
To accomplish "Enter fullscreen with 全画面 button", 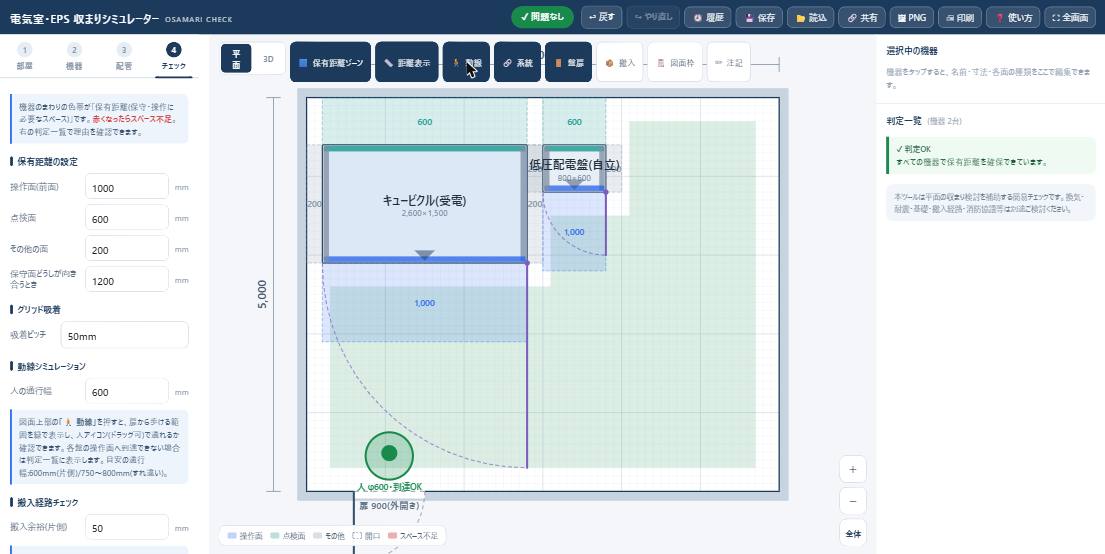I will pyautogui.click(x=1070, y=18).
